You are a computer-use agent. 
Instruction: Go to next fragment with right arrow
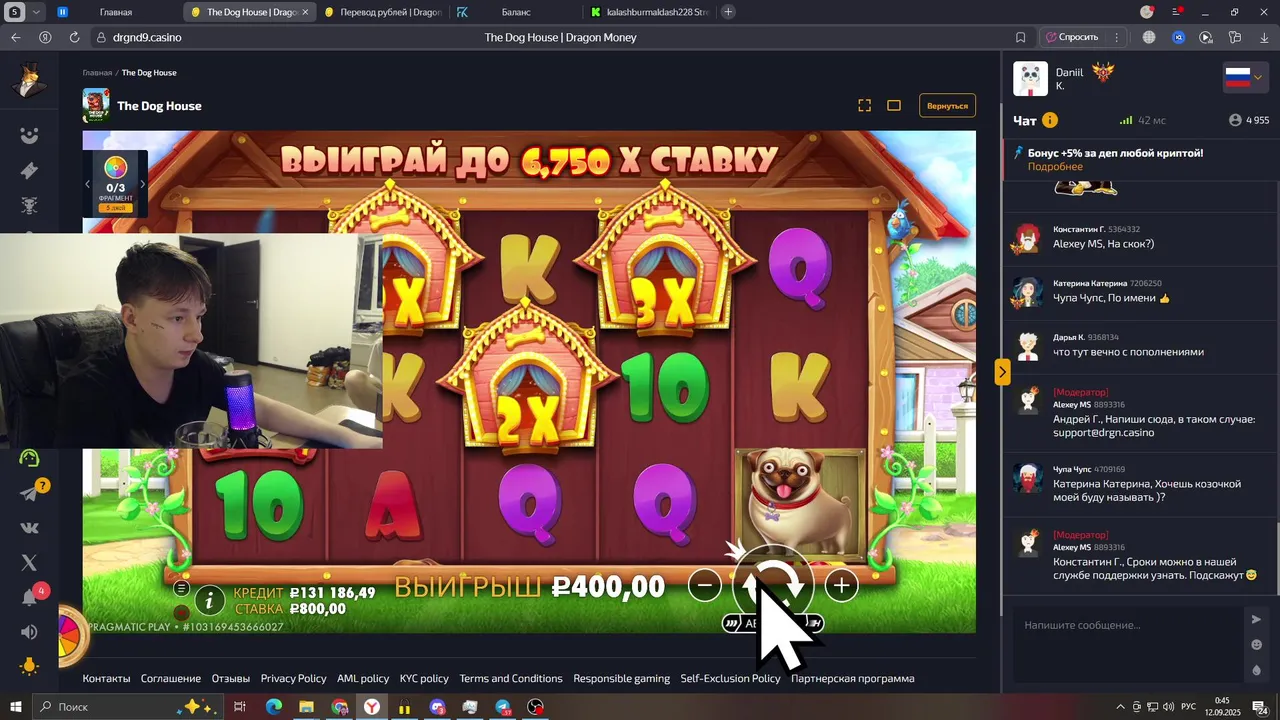click(142, 184)
